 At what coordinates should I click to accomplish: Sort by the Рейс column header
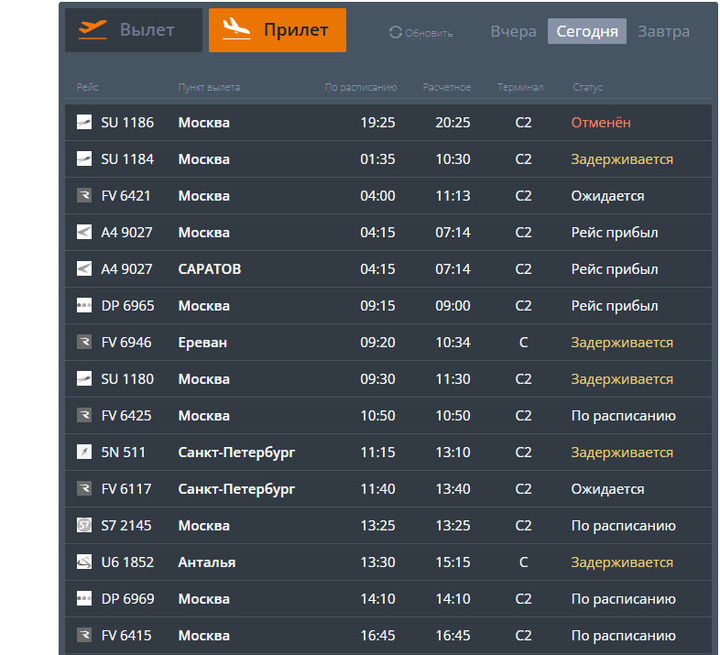point(88,88)
